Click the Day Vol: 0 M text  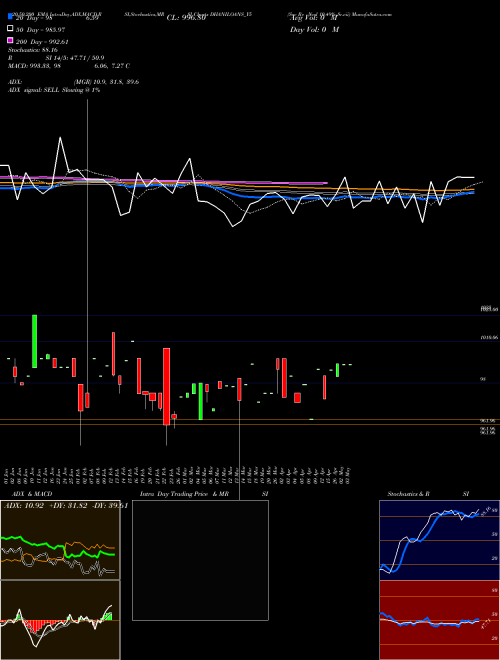pos(314,29)
